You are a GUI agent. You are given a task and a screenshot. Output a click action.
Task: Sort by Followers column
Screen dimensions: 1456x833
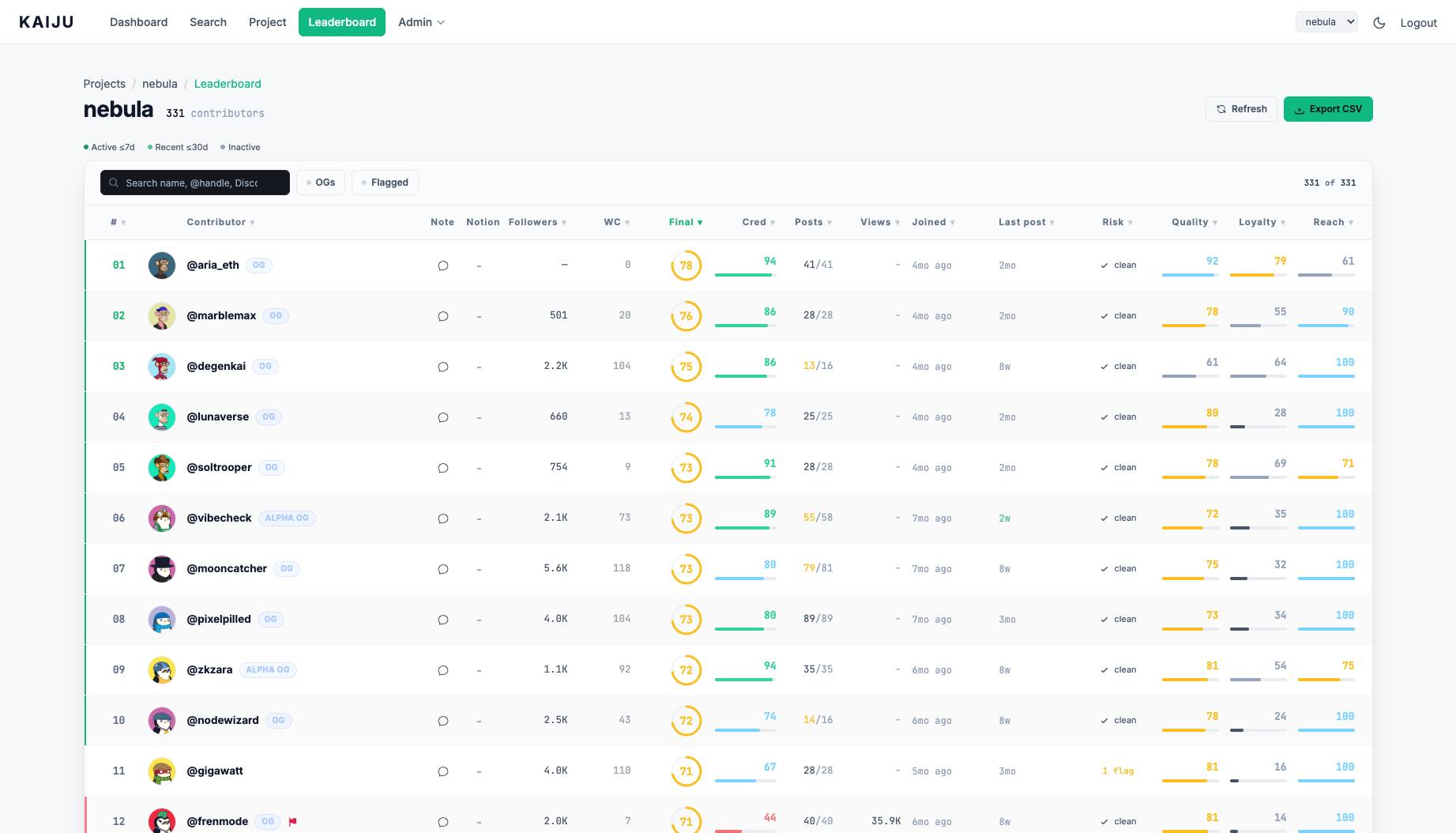pos(537,222)
